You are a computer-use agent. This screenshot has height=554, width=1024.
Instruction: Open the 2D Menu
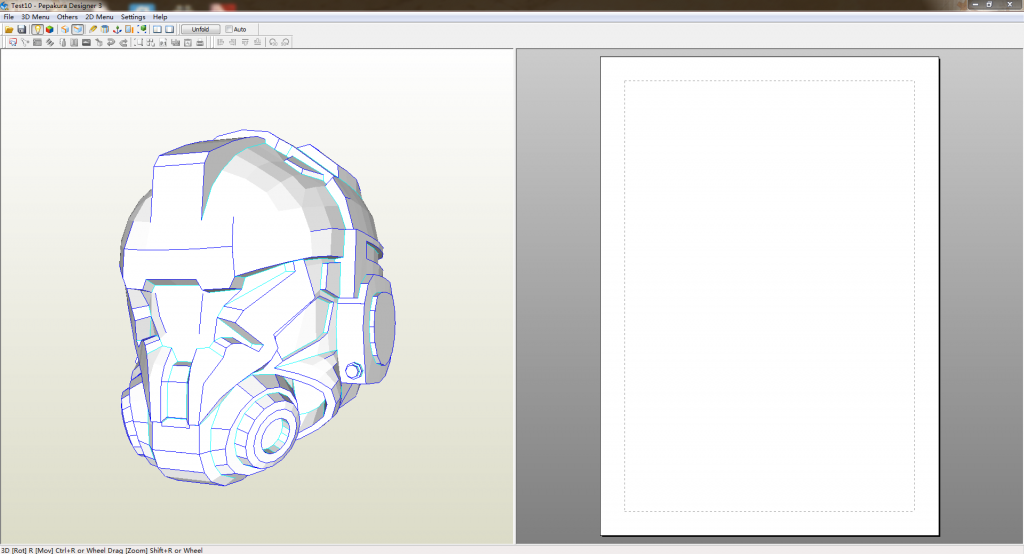click(99, 17)
